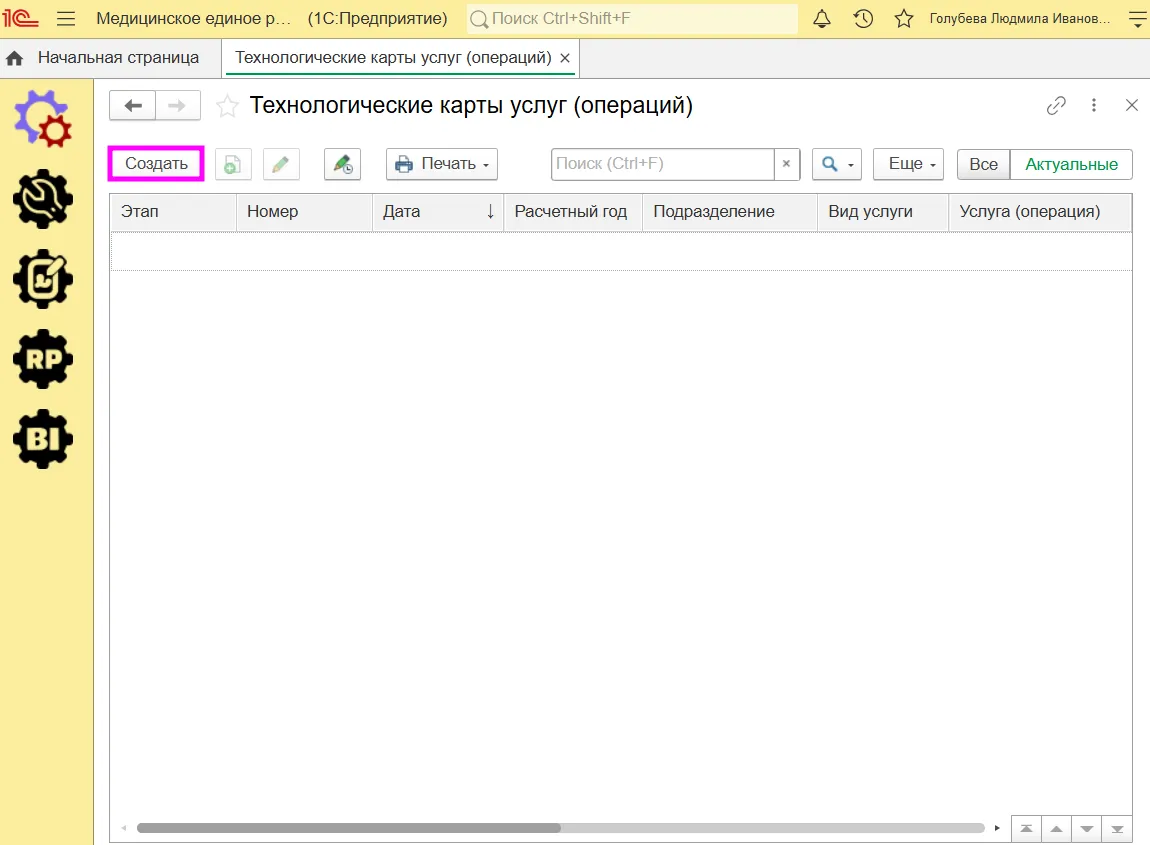This screenshot has height=845, width=1150.
Task: Jump to the last row with the bottom arrow
Action: [x=1117, y=829]
